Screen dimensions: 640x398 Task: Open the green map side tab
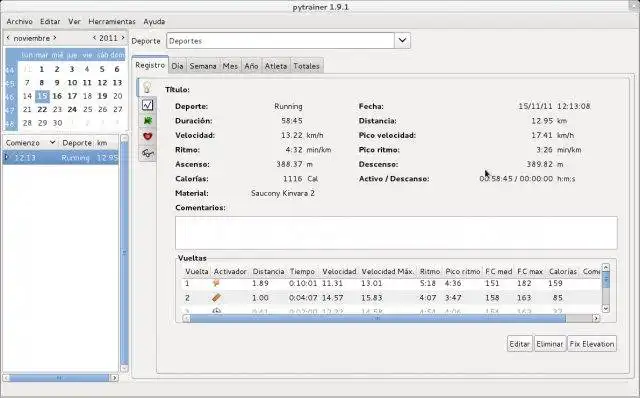(x=147, y=120)
